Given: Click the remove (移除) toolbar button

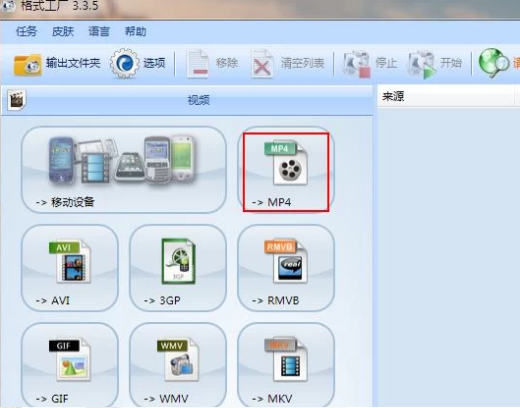Looking at the screenshot, I should pos(213,63).
